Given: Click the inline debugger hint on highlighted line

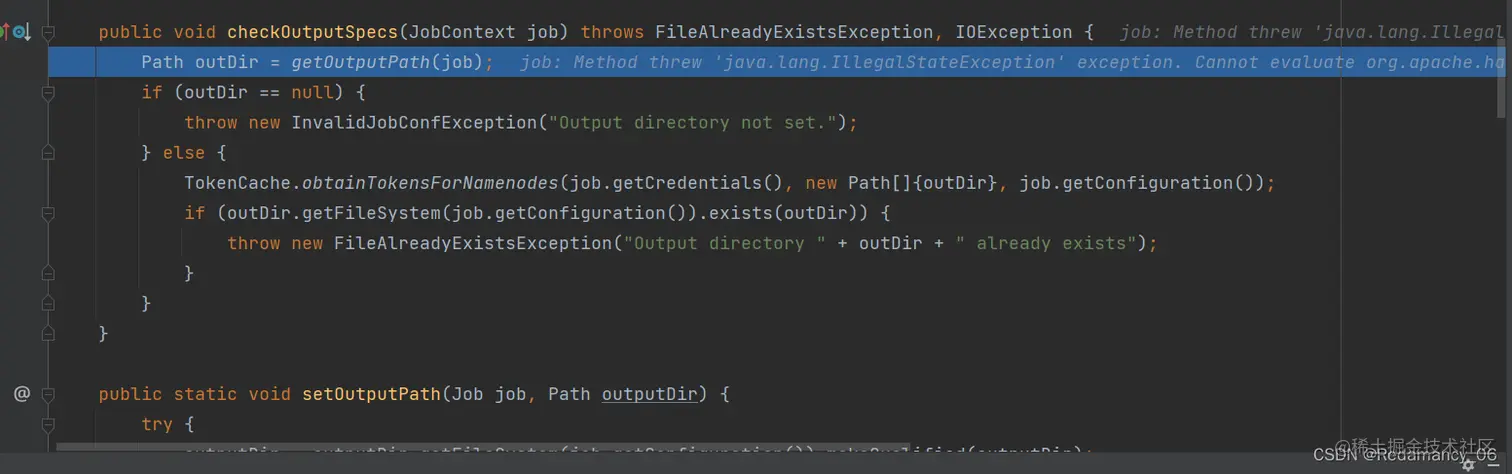Looking at the screenshot, I should click(1010, 63).
